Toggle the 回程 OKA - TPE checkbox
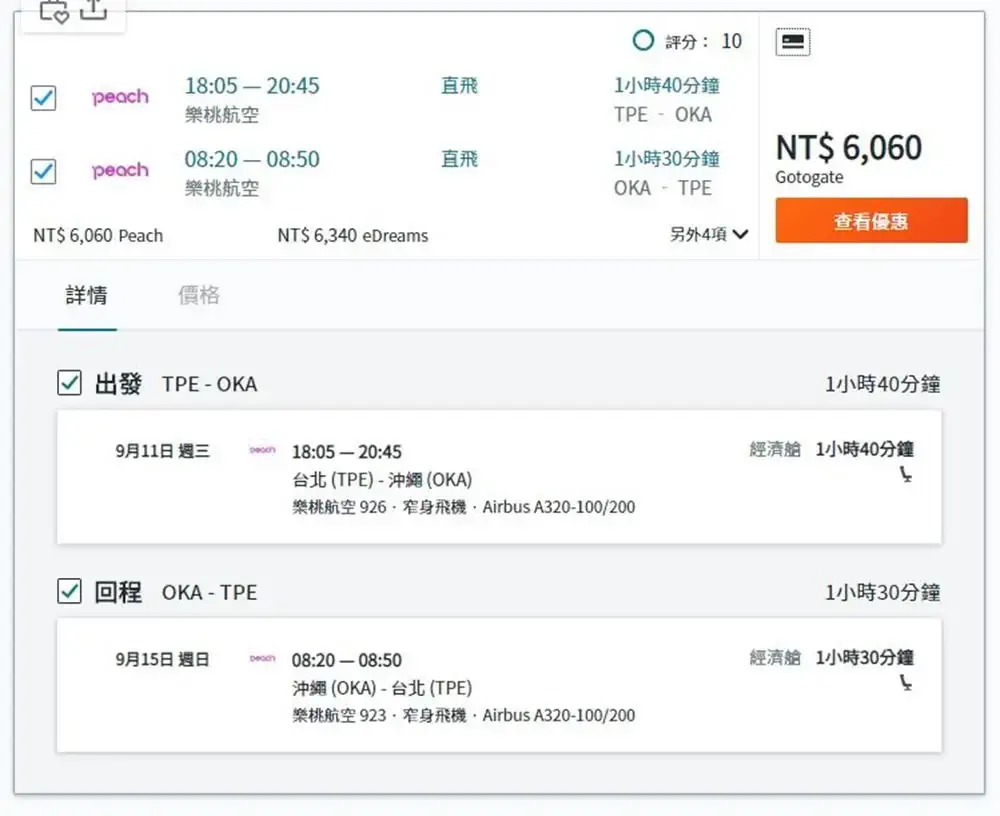This screenshot has height=816, width=1000. pos(70,591)
